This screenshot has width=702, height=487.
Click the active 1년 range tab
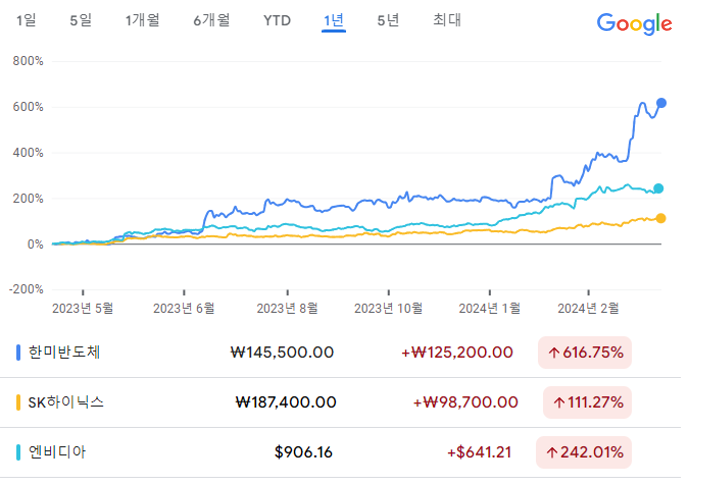[334, 21]
